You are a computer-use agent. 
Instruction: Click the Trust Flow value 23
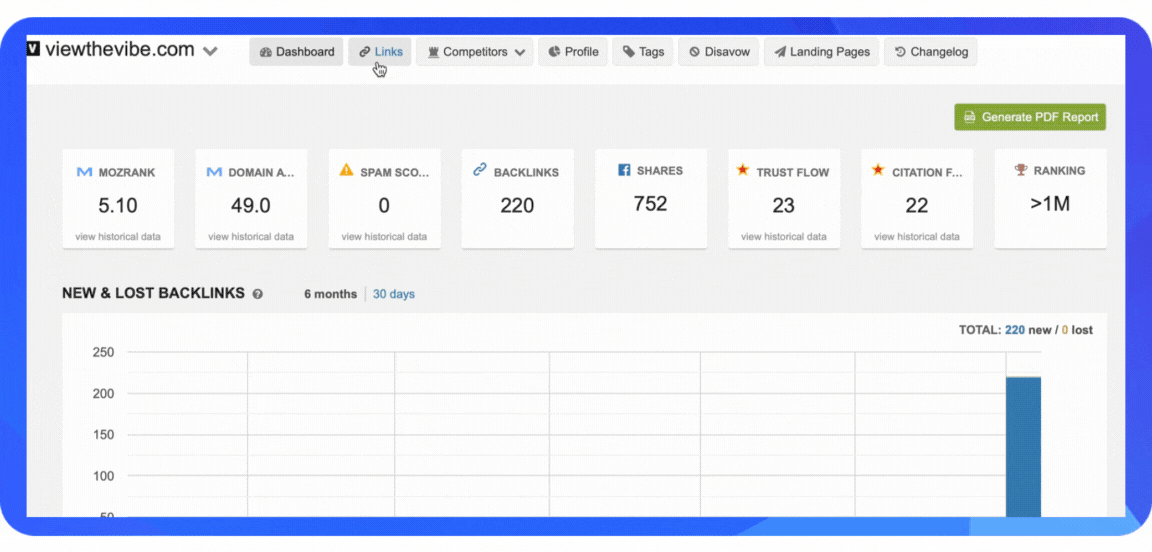(x=783, y=206)
